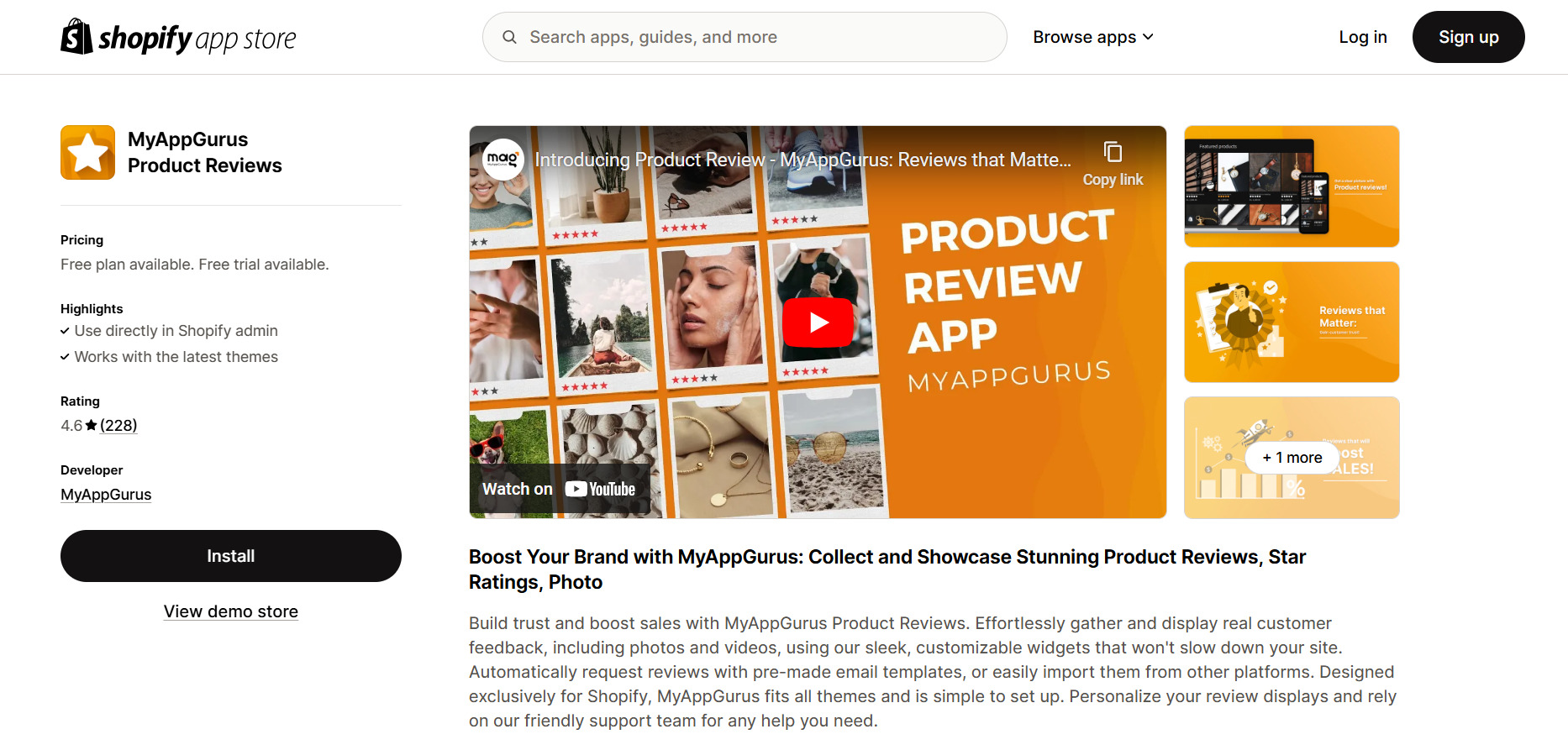Open the 228 reviews count link
1568x750 pixels.
118,425
